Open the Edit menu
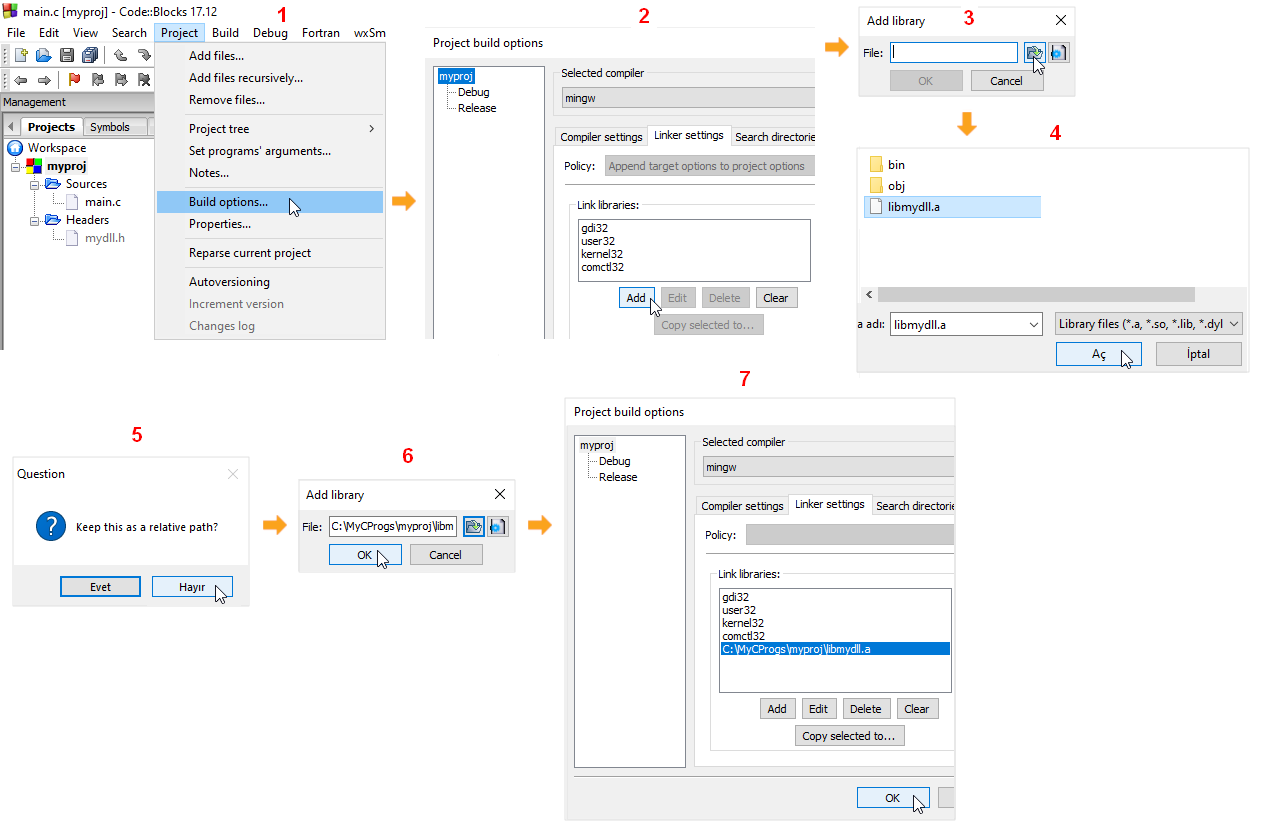Image resolution: width=1266 pixels, height=835 pixels. (x=49, y=33)
